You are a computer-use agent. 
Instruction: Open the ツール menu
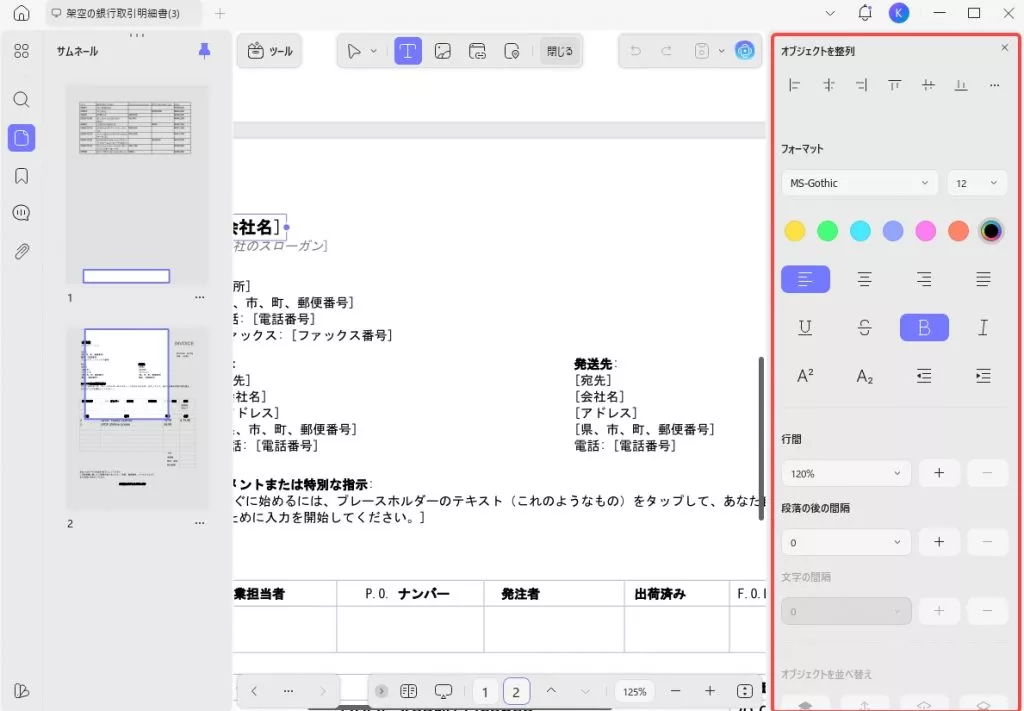[269, 50]
